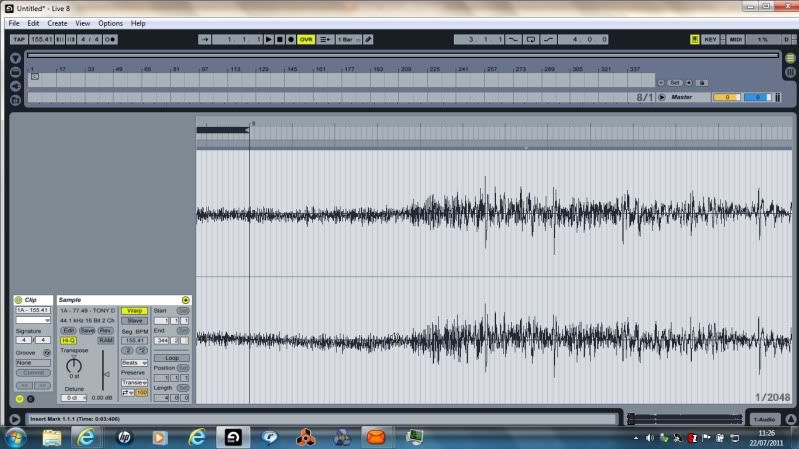
Task: Open the Options menu
Action: click(x=110, y=22)
